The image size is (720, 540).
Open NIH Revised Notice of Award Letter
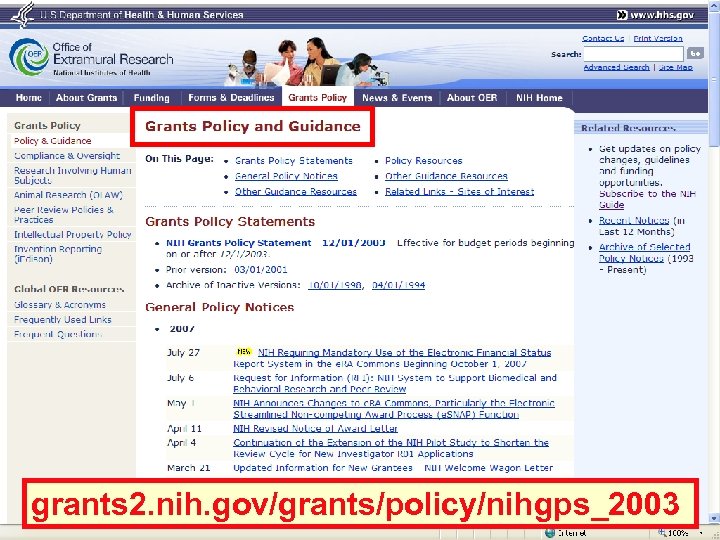pyautogui.click(x=315, y=428)
